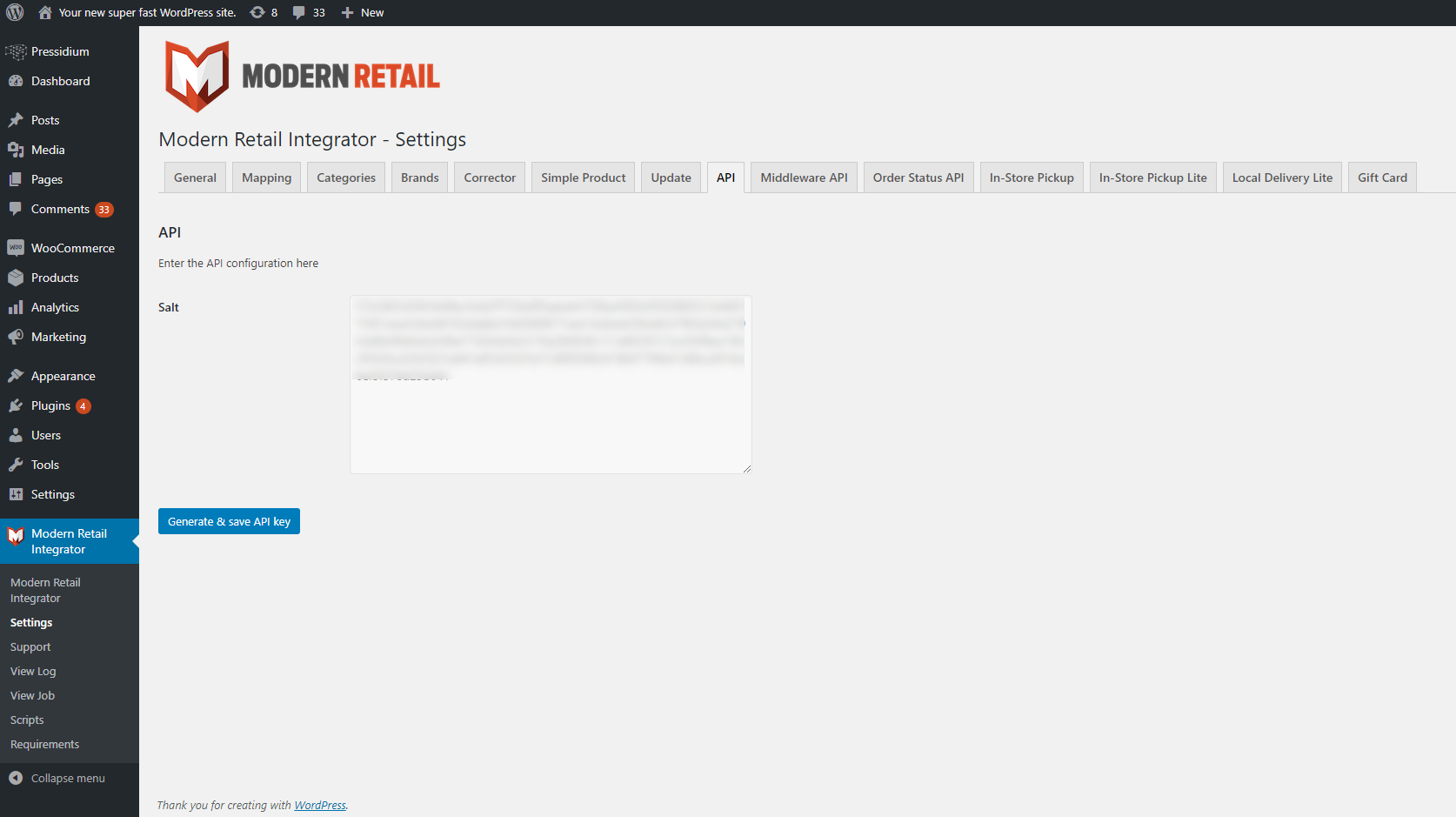Screen dimensions: 1456x817
Task: Open the site name link in admin bar
Action: point(147,12)
